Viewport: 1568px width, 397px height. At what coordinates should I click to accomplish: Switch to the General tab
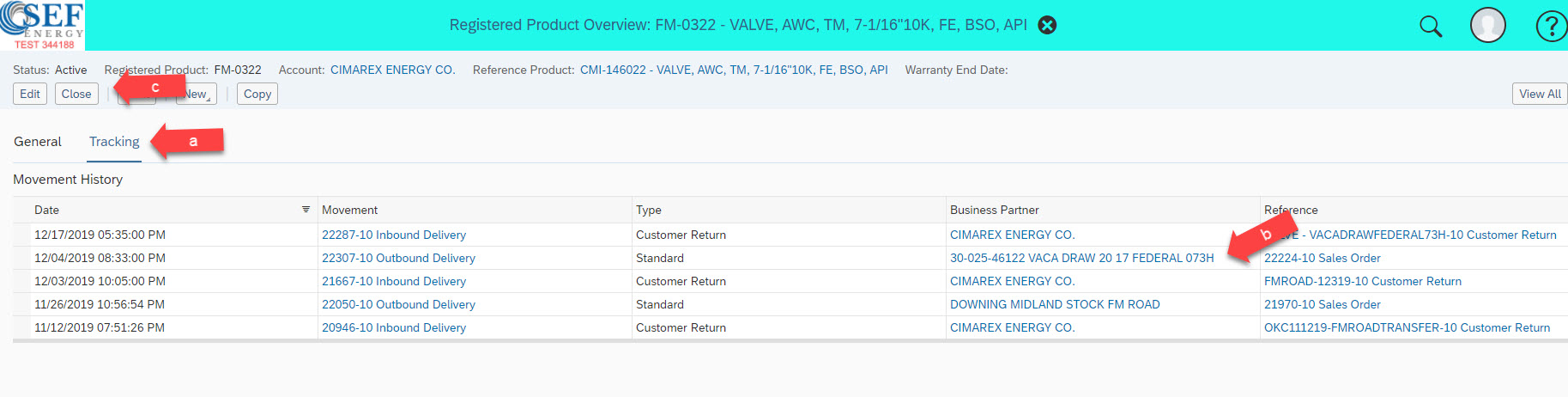pyautogui.click(x=38, y=142)
